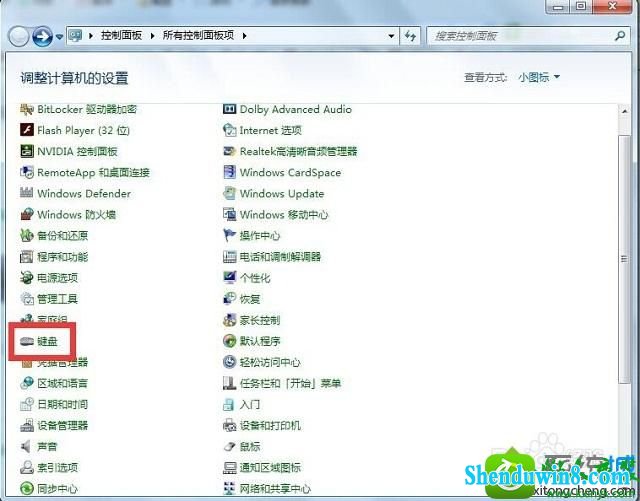Expand the arrow before 控制面板 breadcrumb
Screen dimensions: 640x501
(x=91, y=36)
